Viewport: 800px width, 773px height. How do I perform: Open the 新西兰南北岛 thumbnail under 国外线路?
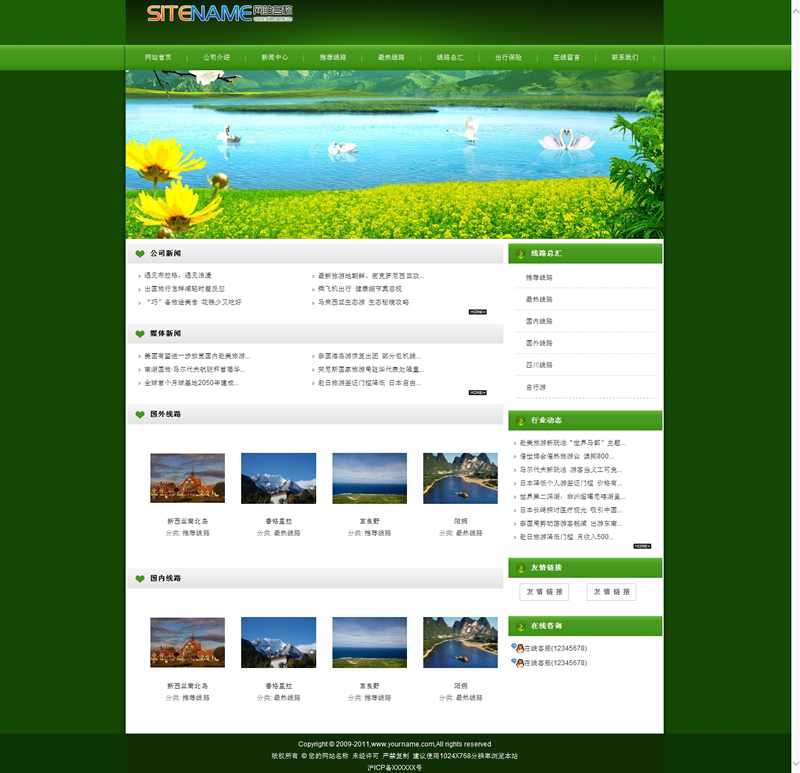pos(187,478)
